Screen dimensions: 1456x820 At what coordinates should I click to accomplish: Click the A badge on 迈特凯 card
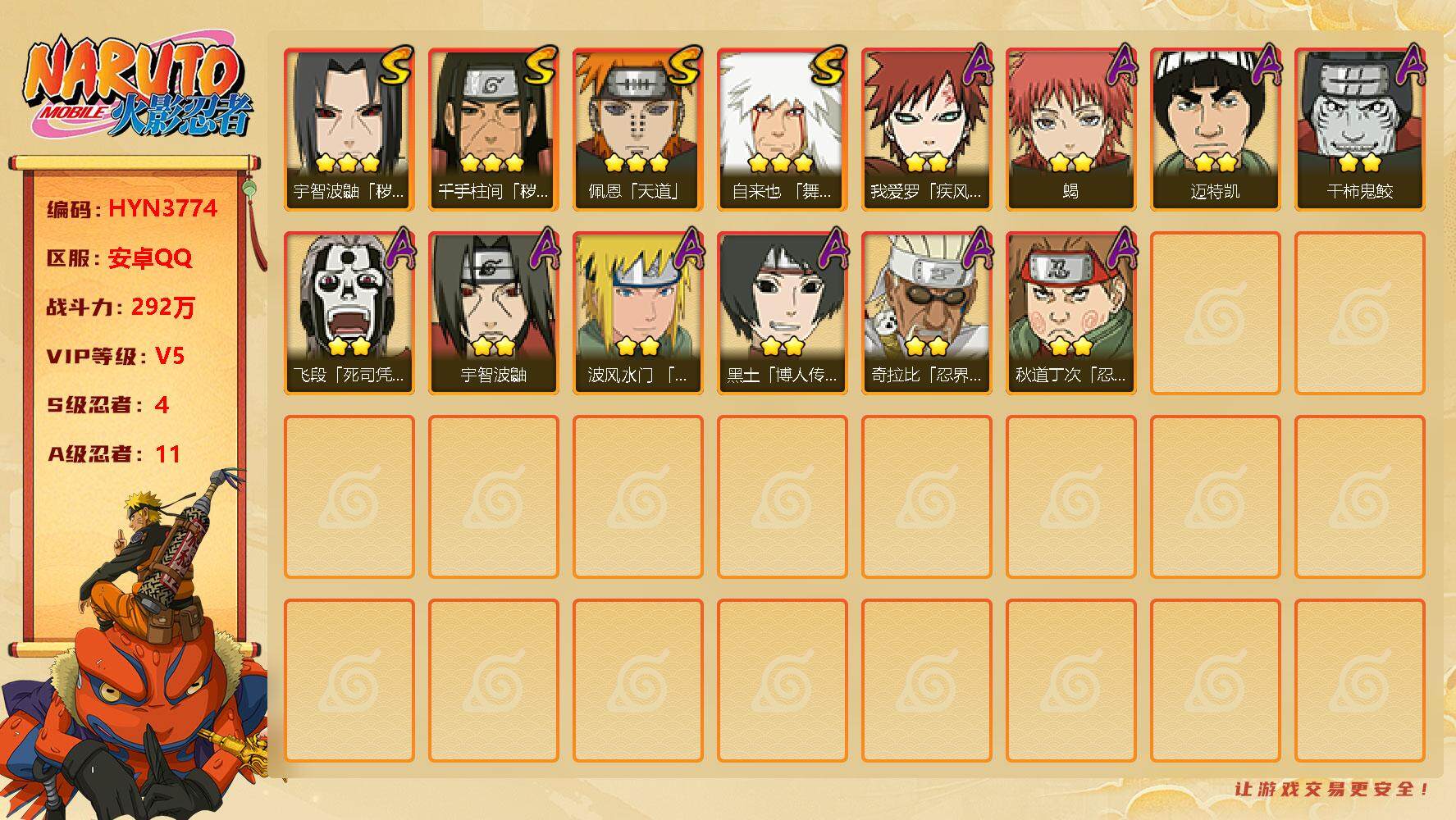point(1264,66)
